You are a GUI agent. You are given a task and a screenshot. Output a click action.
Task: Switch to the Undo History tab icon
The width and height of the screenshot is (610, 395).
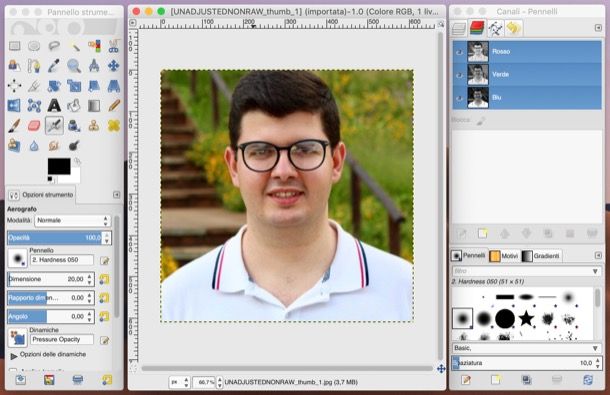pyautogui.click(x=514, y=28)
